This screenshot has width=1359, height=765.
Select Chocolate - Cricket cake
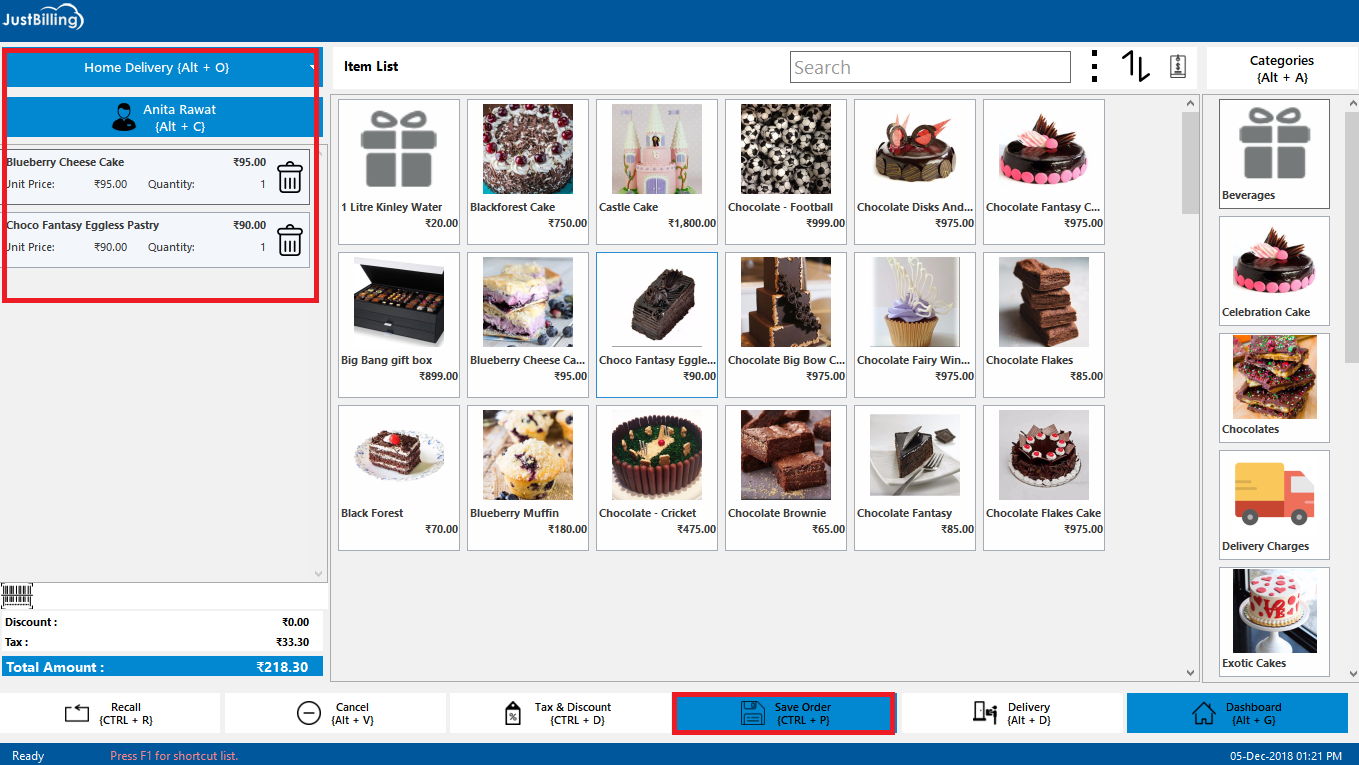pos(657,477)
